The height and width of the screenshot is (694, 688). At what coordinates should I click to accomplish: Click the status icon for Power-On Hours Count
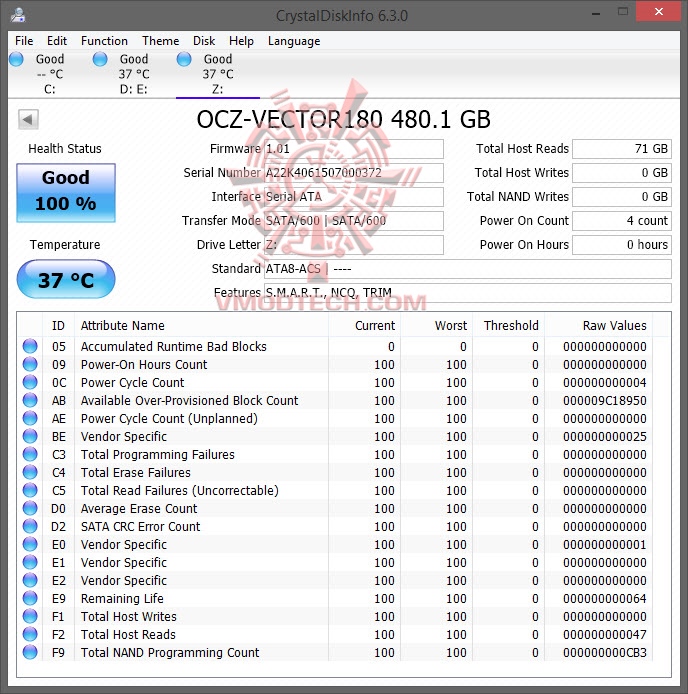[x=30, y=364]
